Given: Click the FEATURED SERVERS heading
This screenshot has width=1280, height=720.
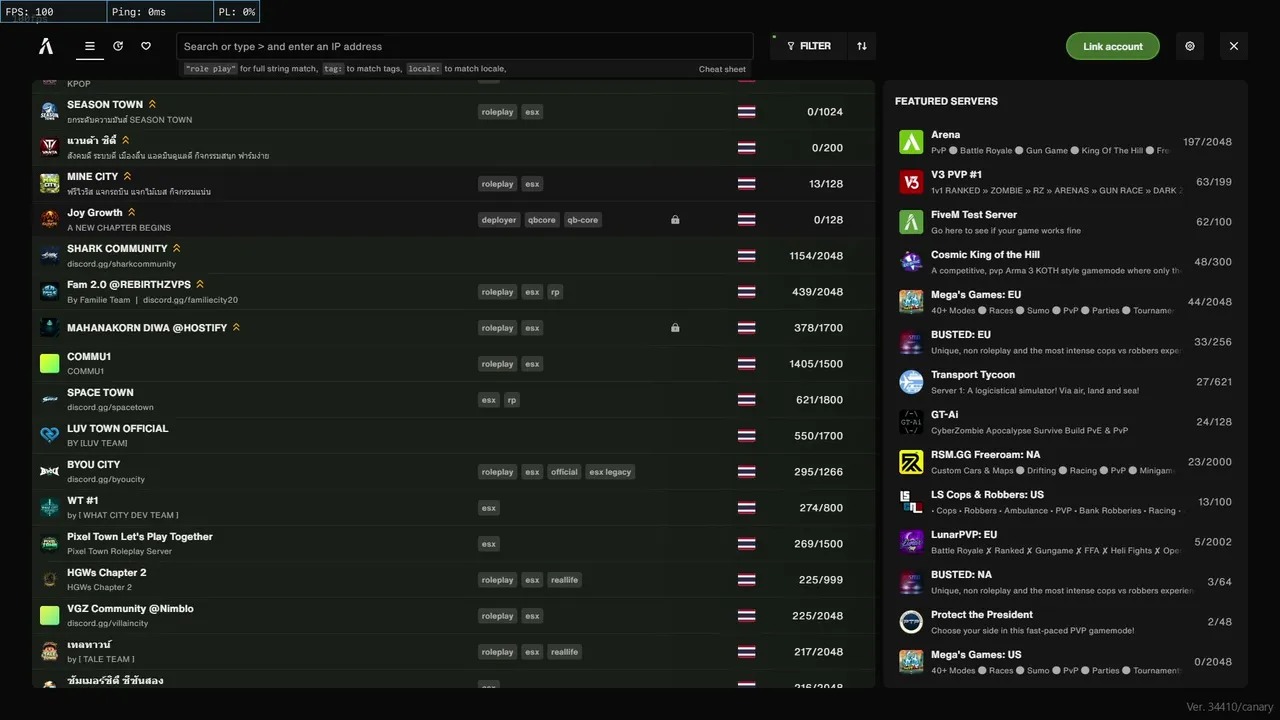Looking at the screenshot, I should 946,101.
